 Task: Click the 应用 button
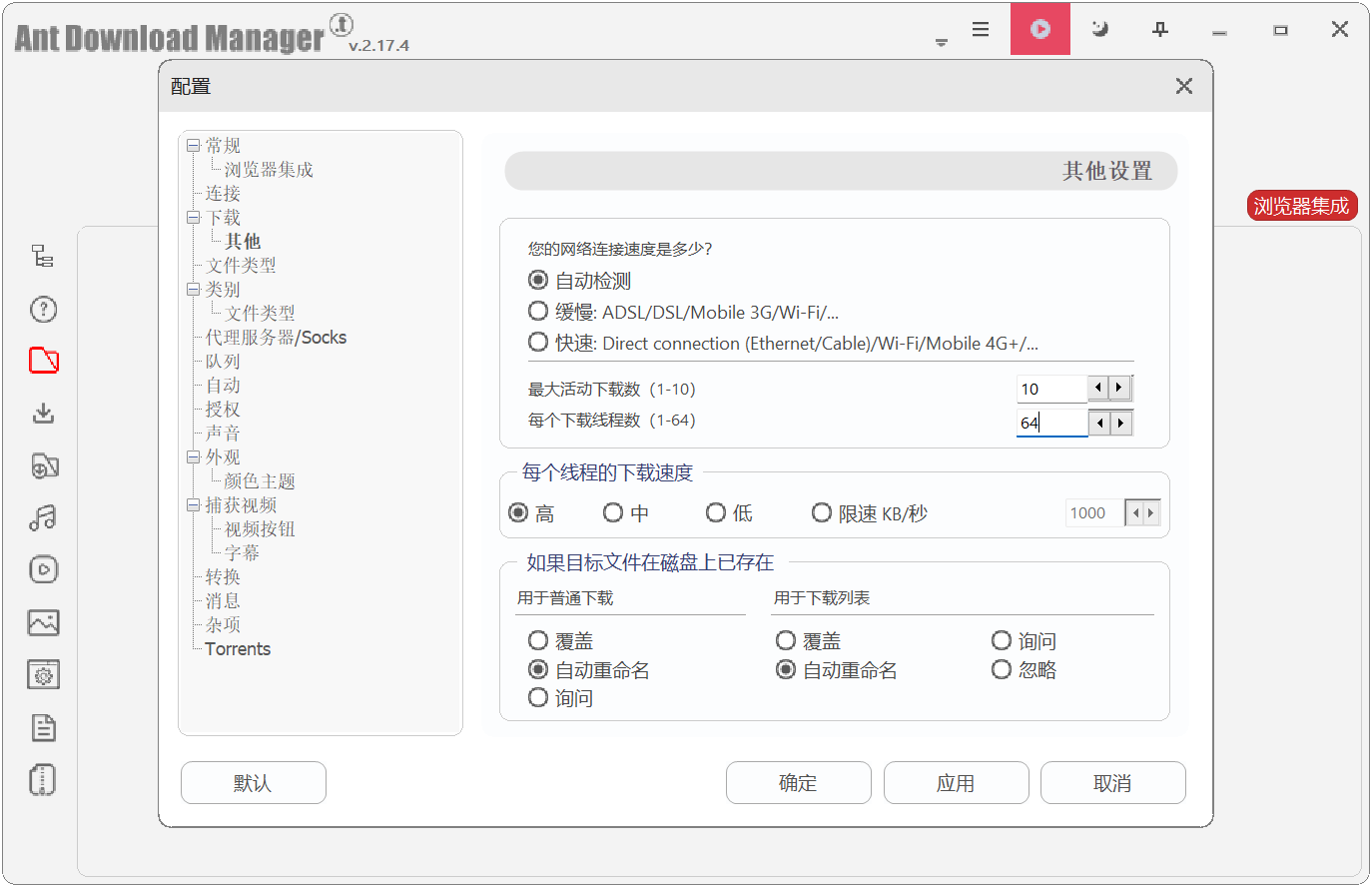coord(956,783)
